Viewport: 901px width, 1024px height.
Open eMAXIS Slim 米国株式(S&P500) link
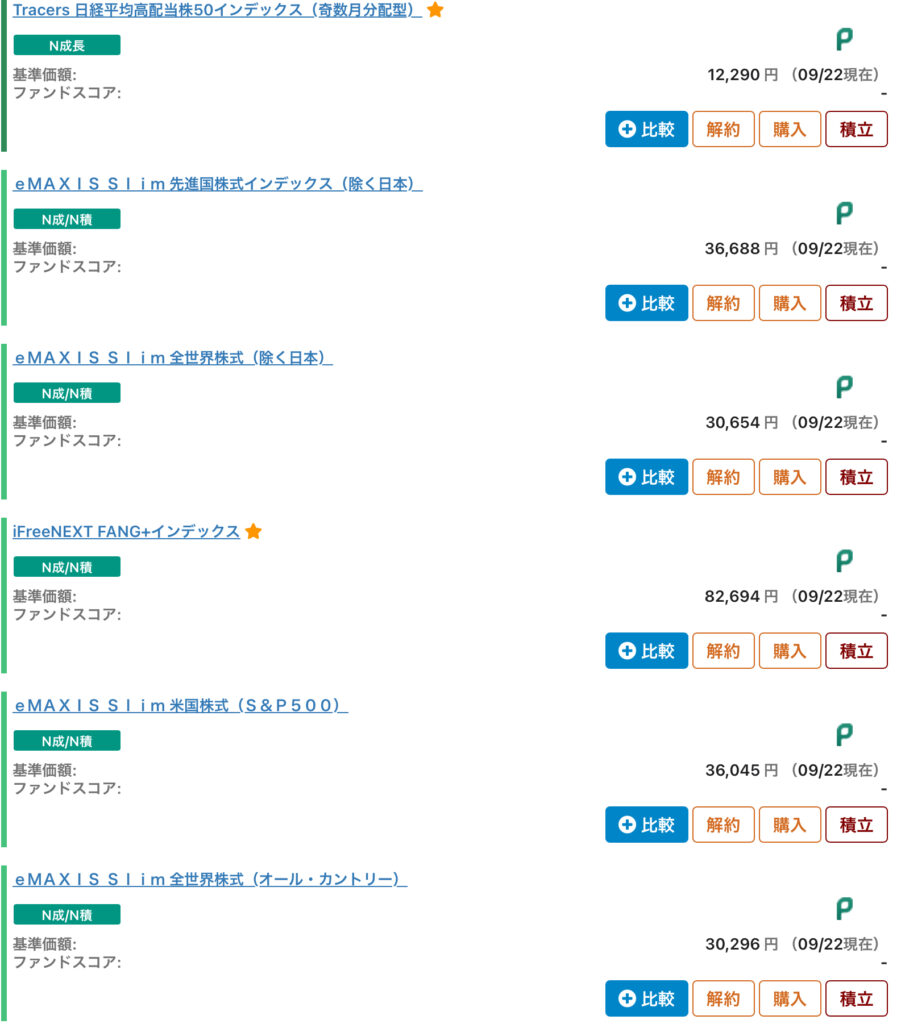point(180,706)
